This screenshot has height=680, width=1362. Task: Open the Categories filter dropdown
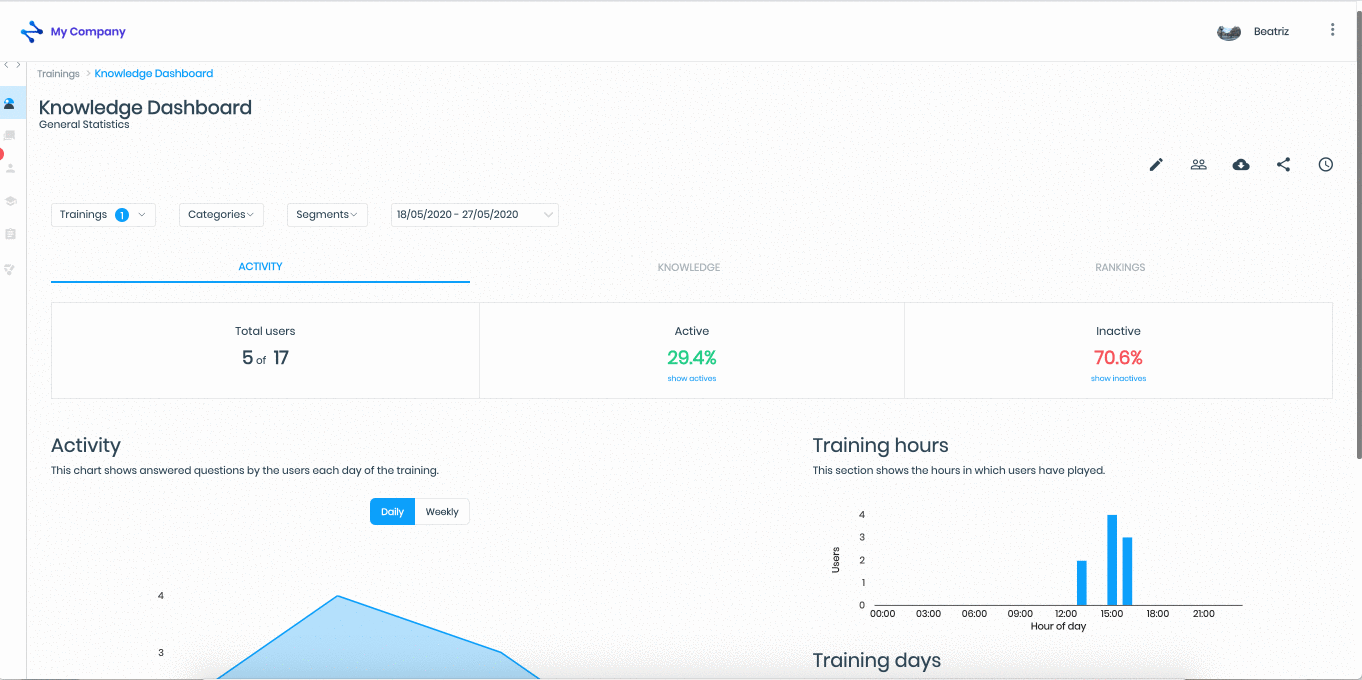[221, 215]
